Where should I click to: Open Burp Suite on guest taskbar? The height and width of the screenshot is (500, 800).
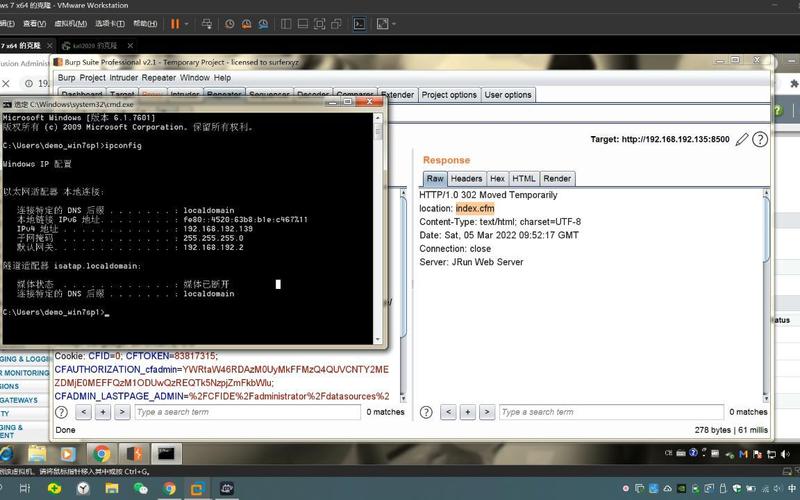point(134,454)
